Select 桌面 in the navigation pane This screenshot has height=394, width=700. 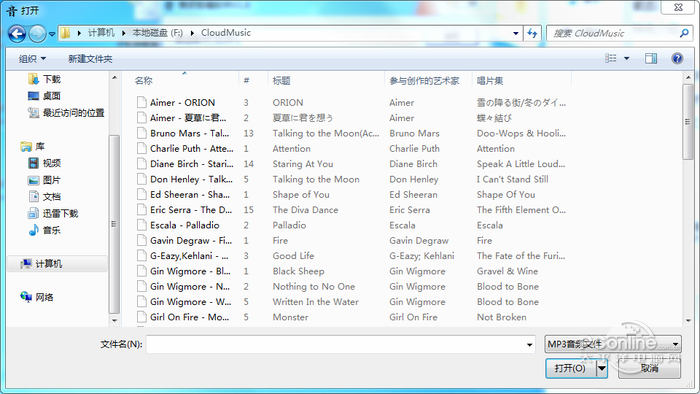click(x=44, y=96)
